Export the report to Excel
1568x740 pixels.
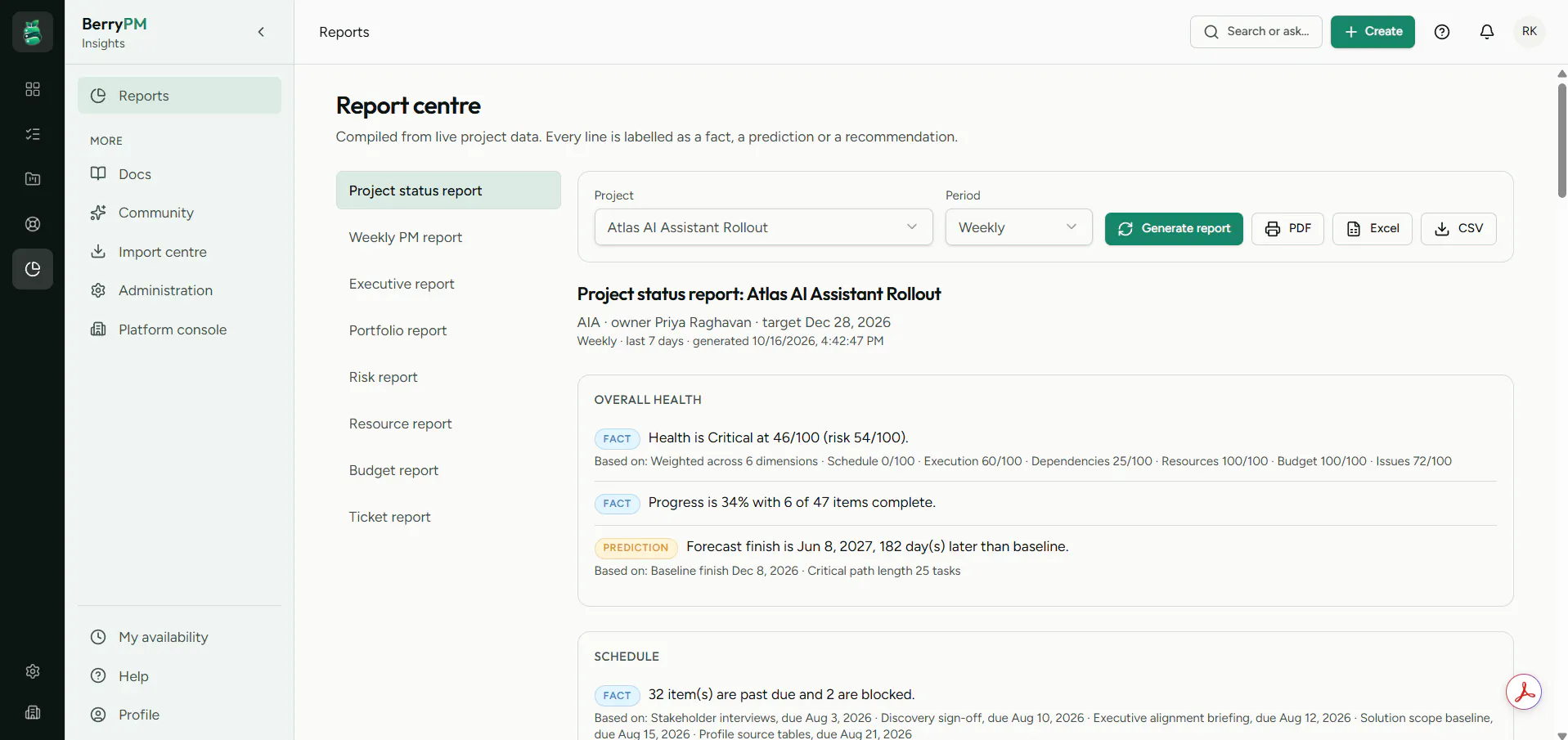point(1373,229)
